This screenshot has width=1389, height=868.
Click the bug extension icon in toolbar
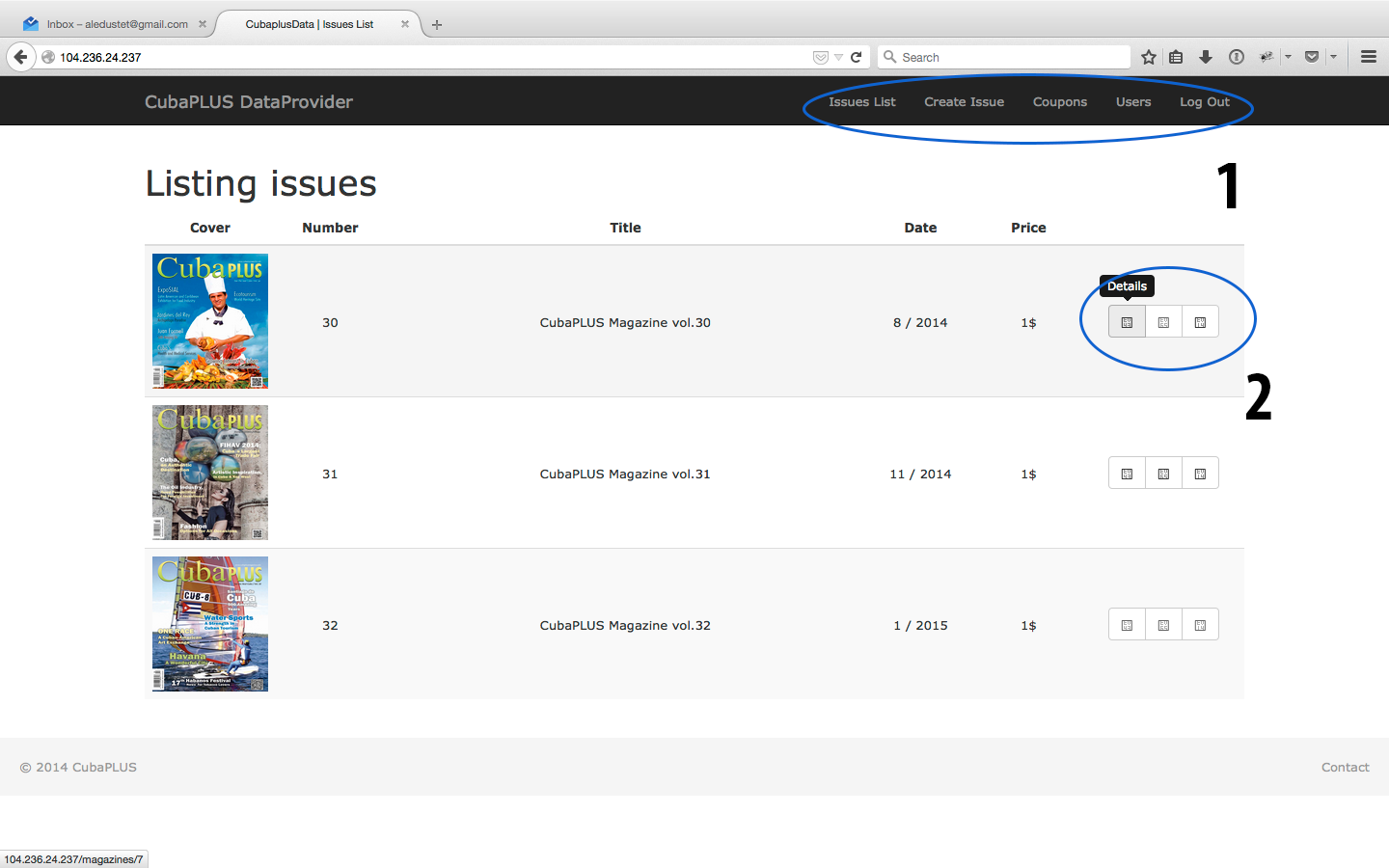1266,57
